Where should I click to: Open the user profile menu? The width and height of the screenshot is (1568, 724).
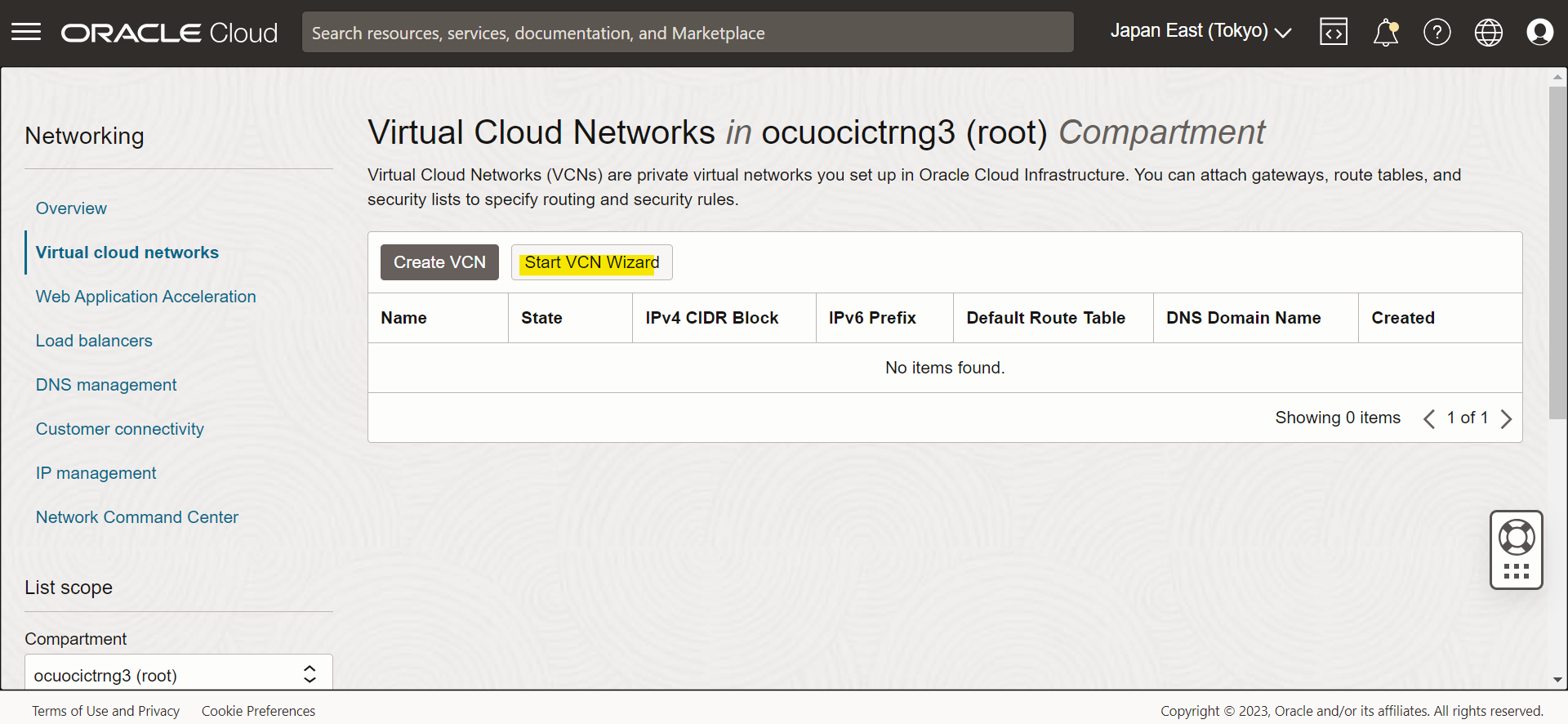coord(1540,32)
